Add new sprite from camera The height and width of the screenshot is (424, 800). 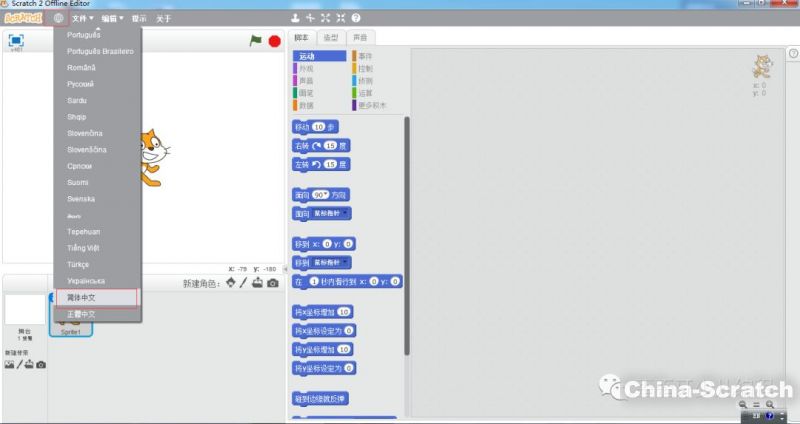coord(272,284)
